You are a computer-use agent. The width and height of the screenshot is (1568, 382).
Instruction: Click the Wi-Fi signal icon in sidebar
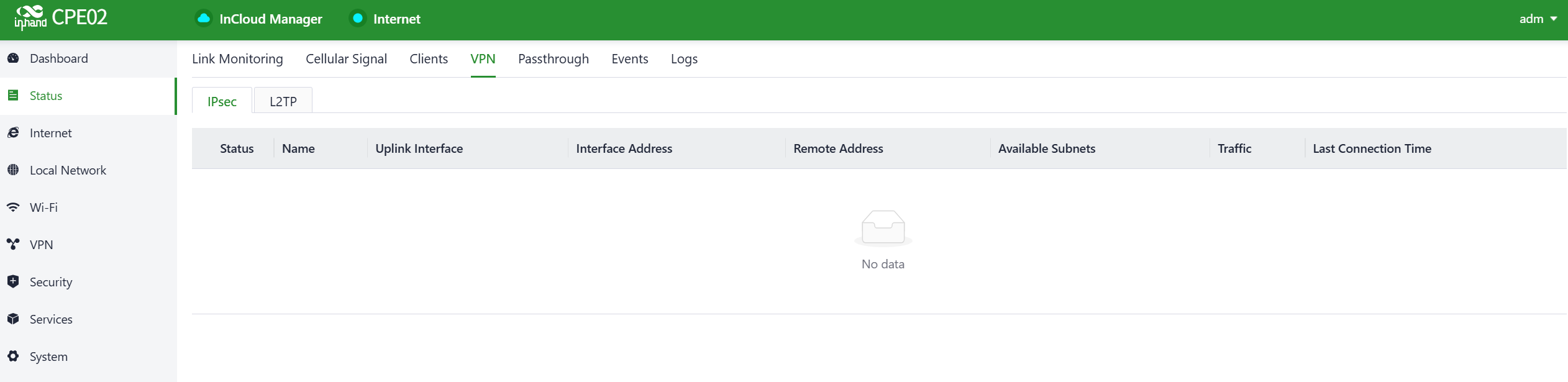point(13,207)
